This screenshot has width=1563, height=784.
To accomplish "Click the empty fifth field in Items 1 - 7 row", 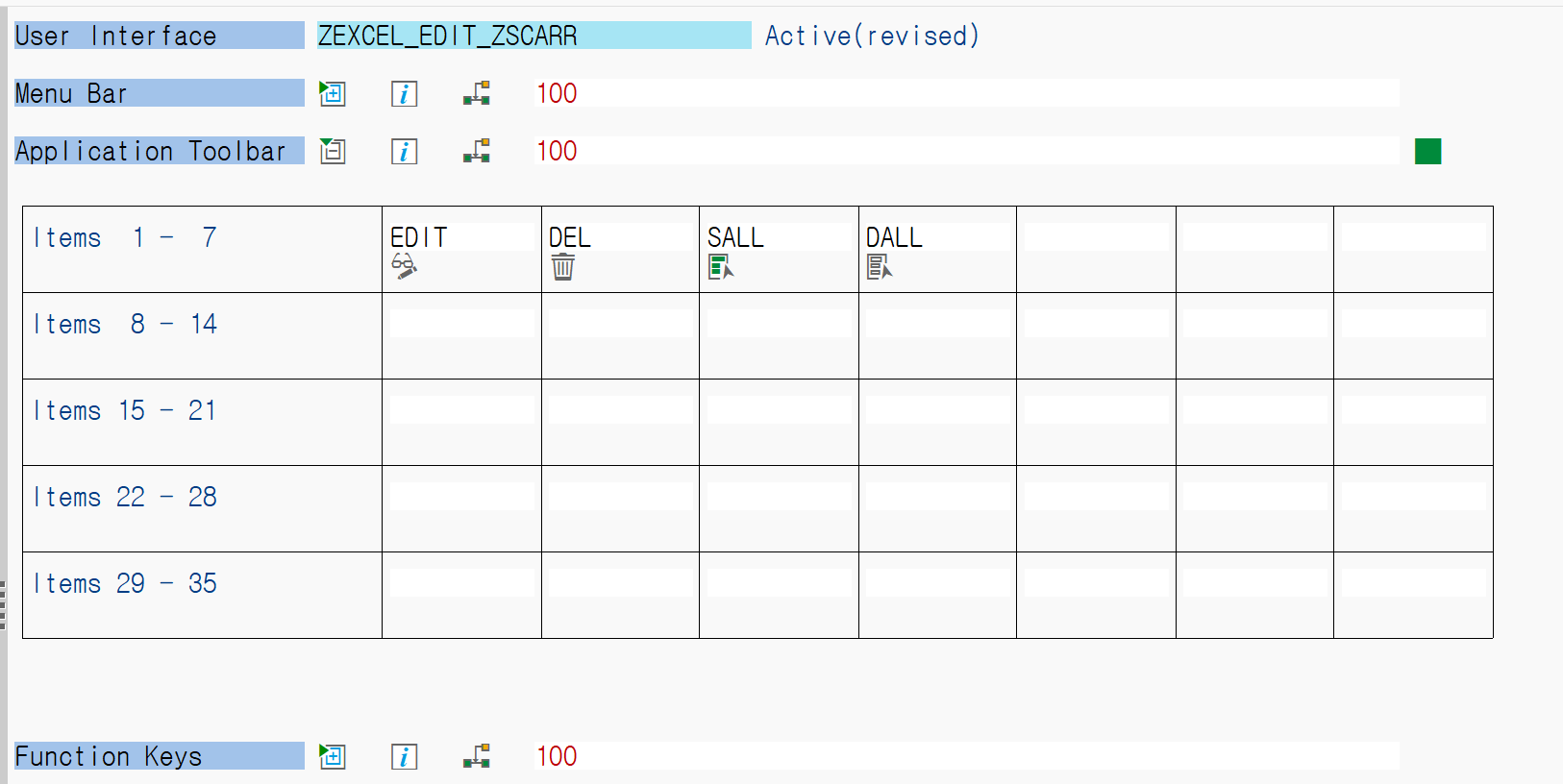I will click(1096, 237).
